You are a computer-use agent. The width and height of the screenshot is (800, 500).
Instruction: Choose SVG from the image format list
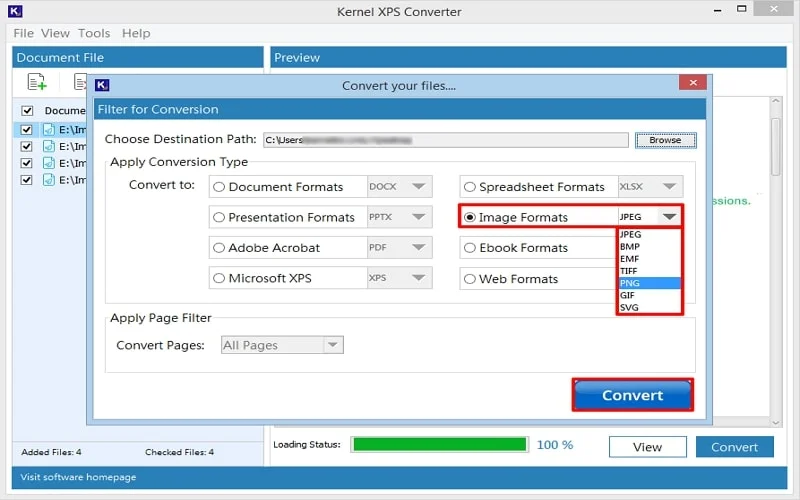[x=649, y=308]
